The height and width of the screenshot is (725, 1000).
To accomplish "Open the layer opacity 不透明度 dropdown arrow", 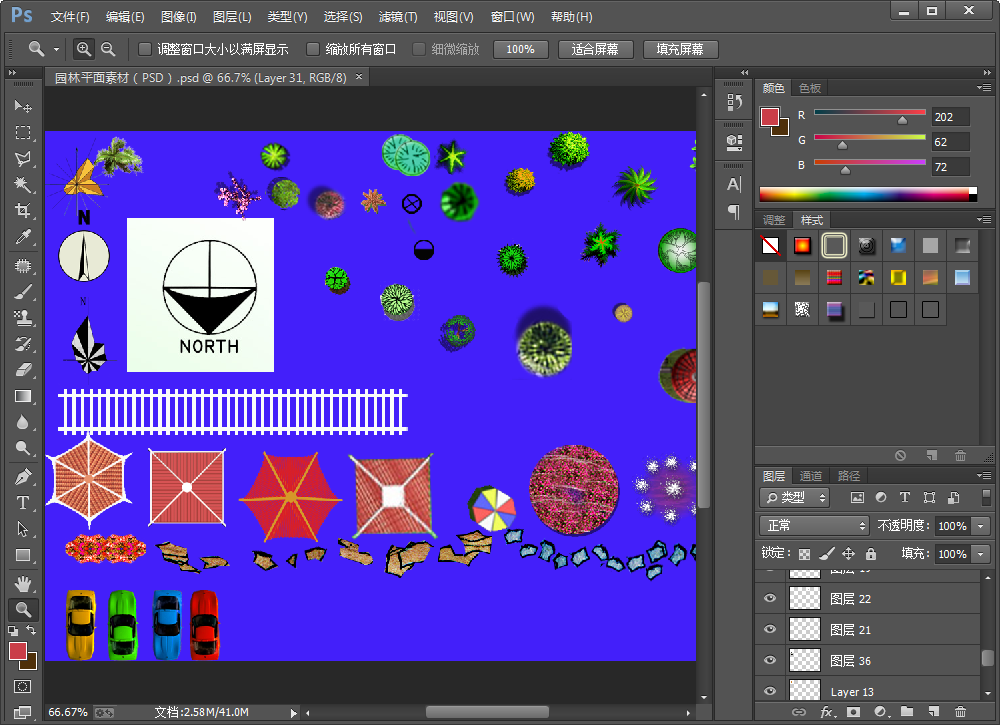I will click(x=981, y=526).
